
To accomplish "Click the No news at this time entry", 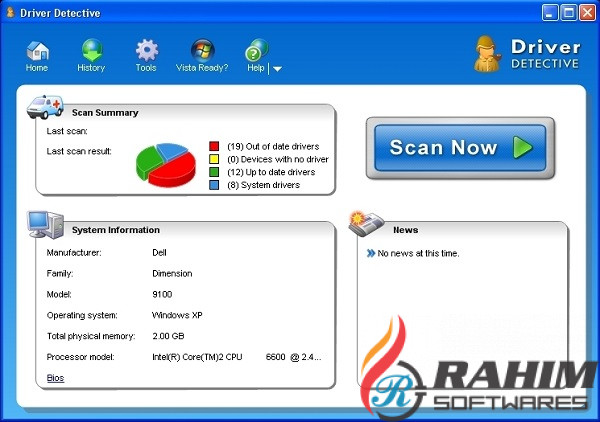I will 418,253.
